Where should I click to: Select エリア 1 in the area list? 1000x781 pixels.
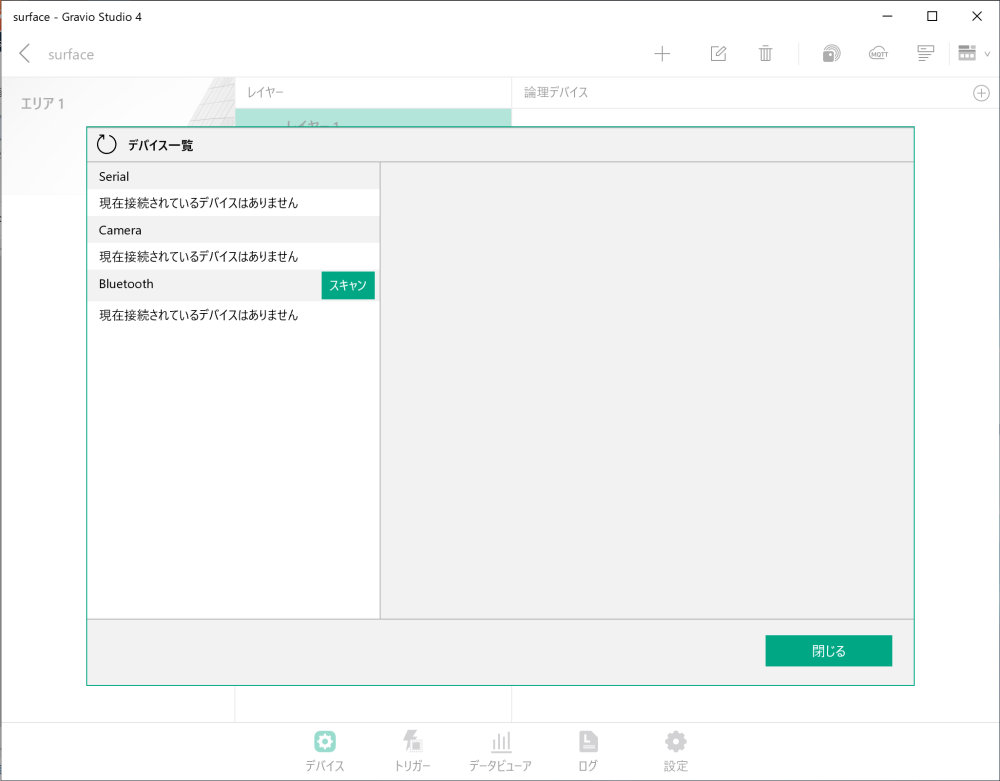point(43,104)
